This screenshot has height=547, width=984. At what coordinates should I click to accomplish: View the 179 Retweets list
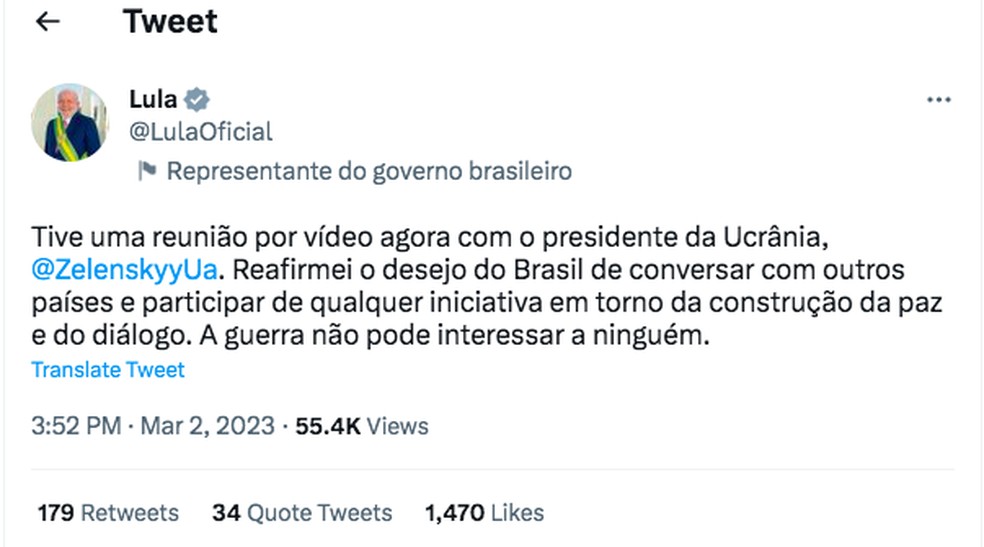(x=108, y=513)
